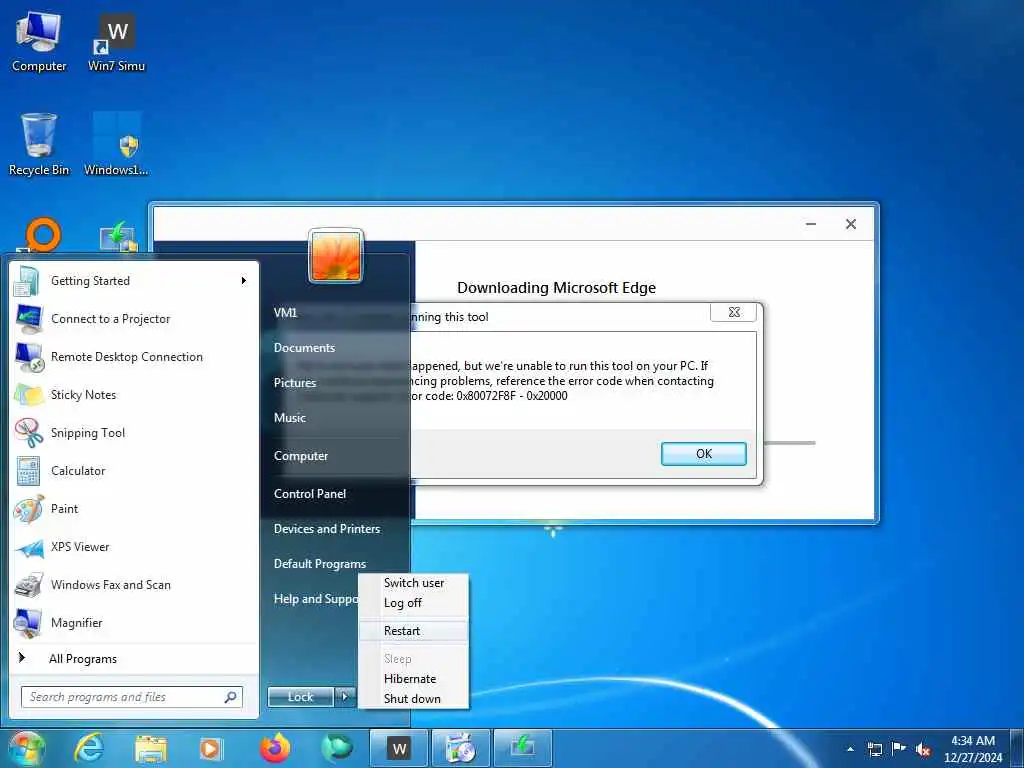Open Default Programs
Image resolution: width=1024 pixels, height=768 pixels.
[x=320, y=564]
